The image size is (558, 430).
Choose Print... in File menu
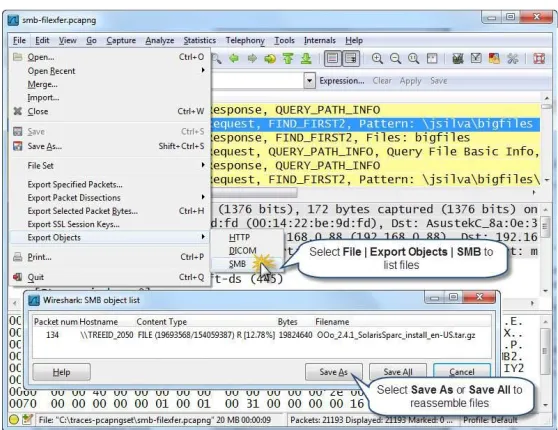109,257
